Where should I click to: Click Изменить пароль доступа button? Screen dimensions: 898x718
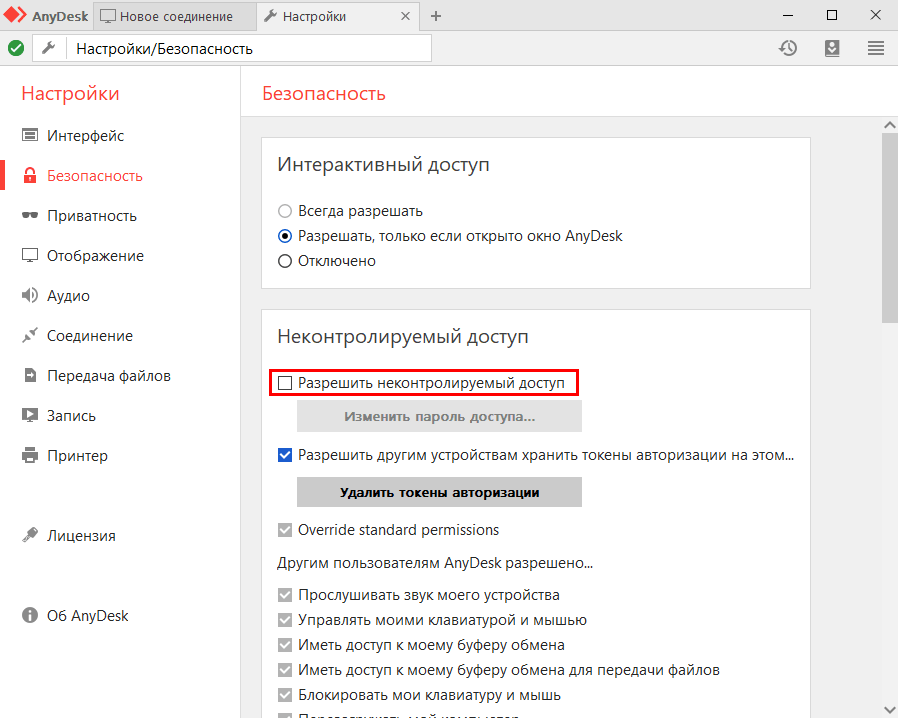439,416
